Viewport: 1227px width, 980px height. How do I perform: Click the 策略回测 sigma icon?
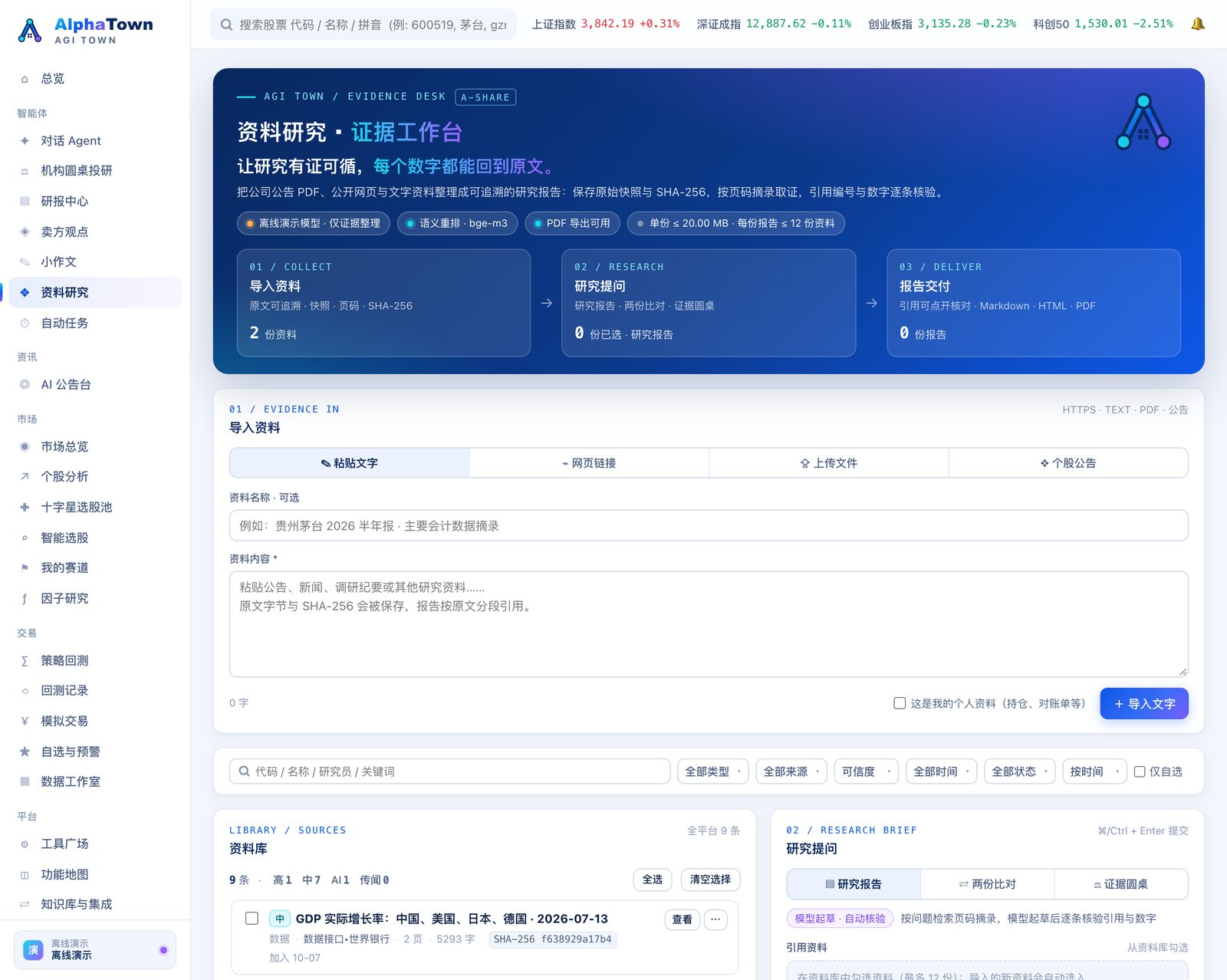pos(25,660)
